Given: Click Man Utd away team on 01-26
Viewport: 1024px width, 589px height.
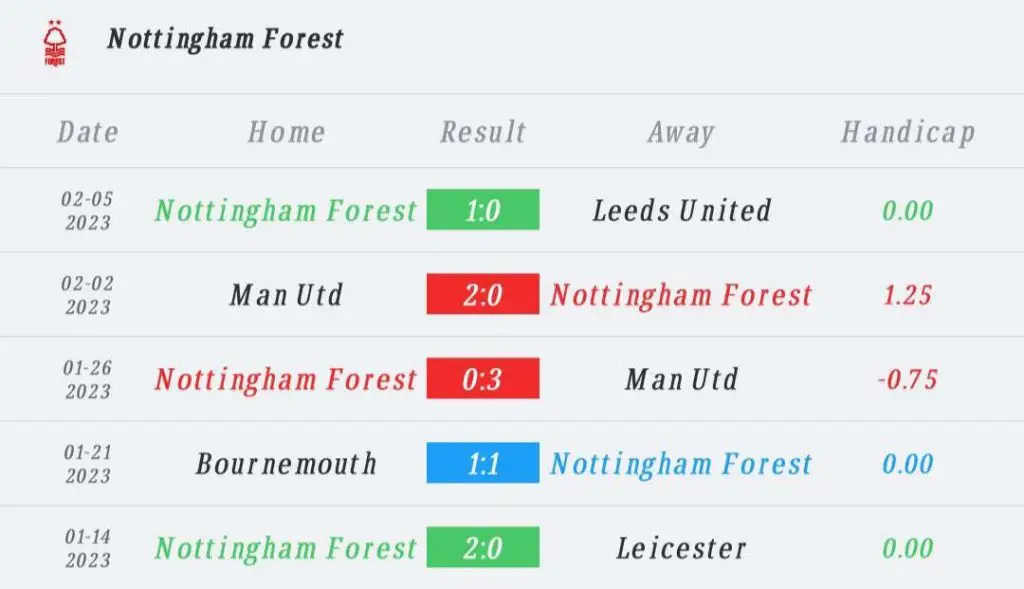Looking at the screenshot, I should (x=681, y=379).
